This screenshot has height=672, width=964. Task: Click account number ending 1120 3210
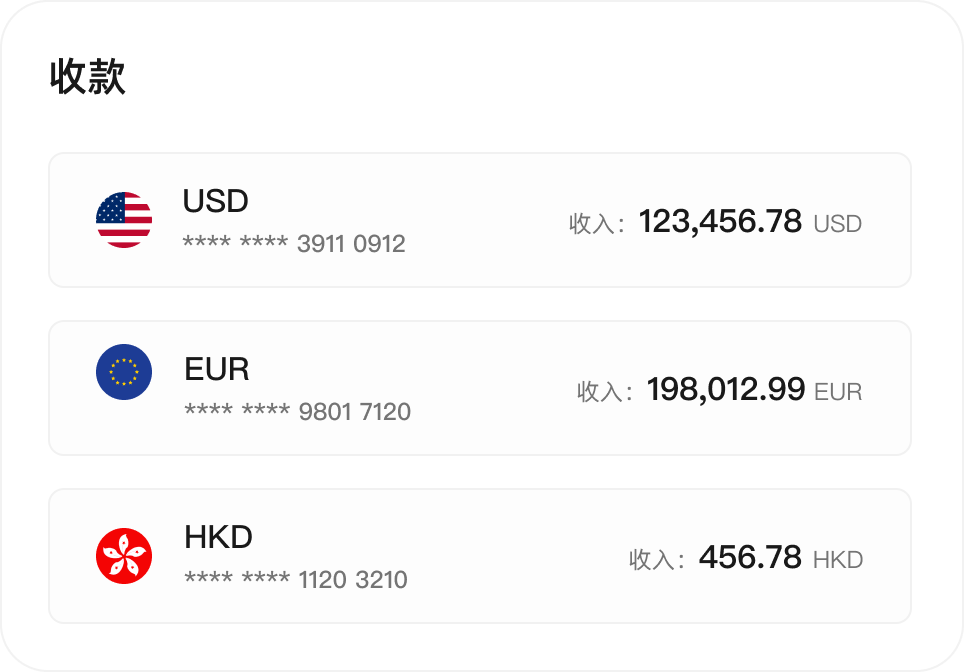(296, 580)
